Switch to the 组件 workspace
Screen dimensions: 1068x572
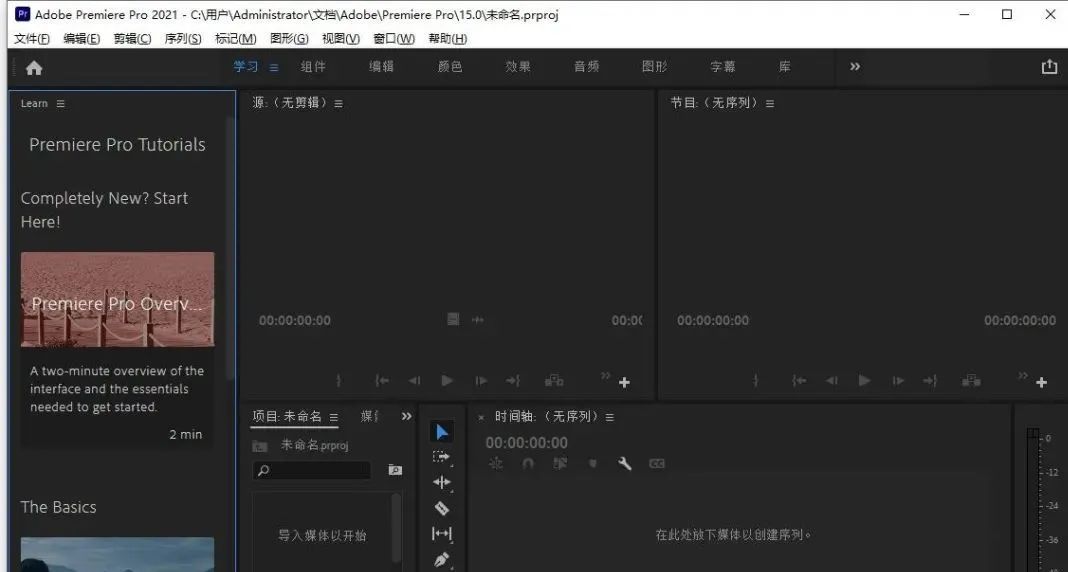point(313,67)
